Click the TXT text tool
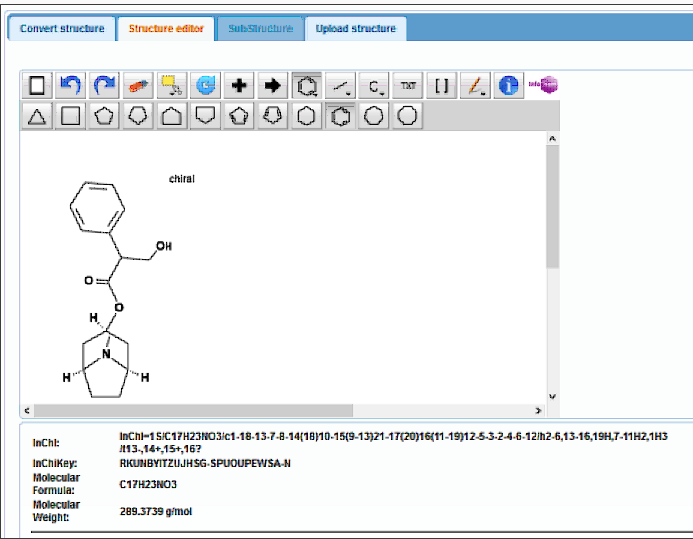This screenshot has height=539, width=693. (x=407, y=85)
